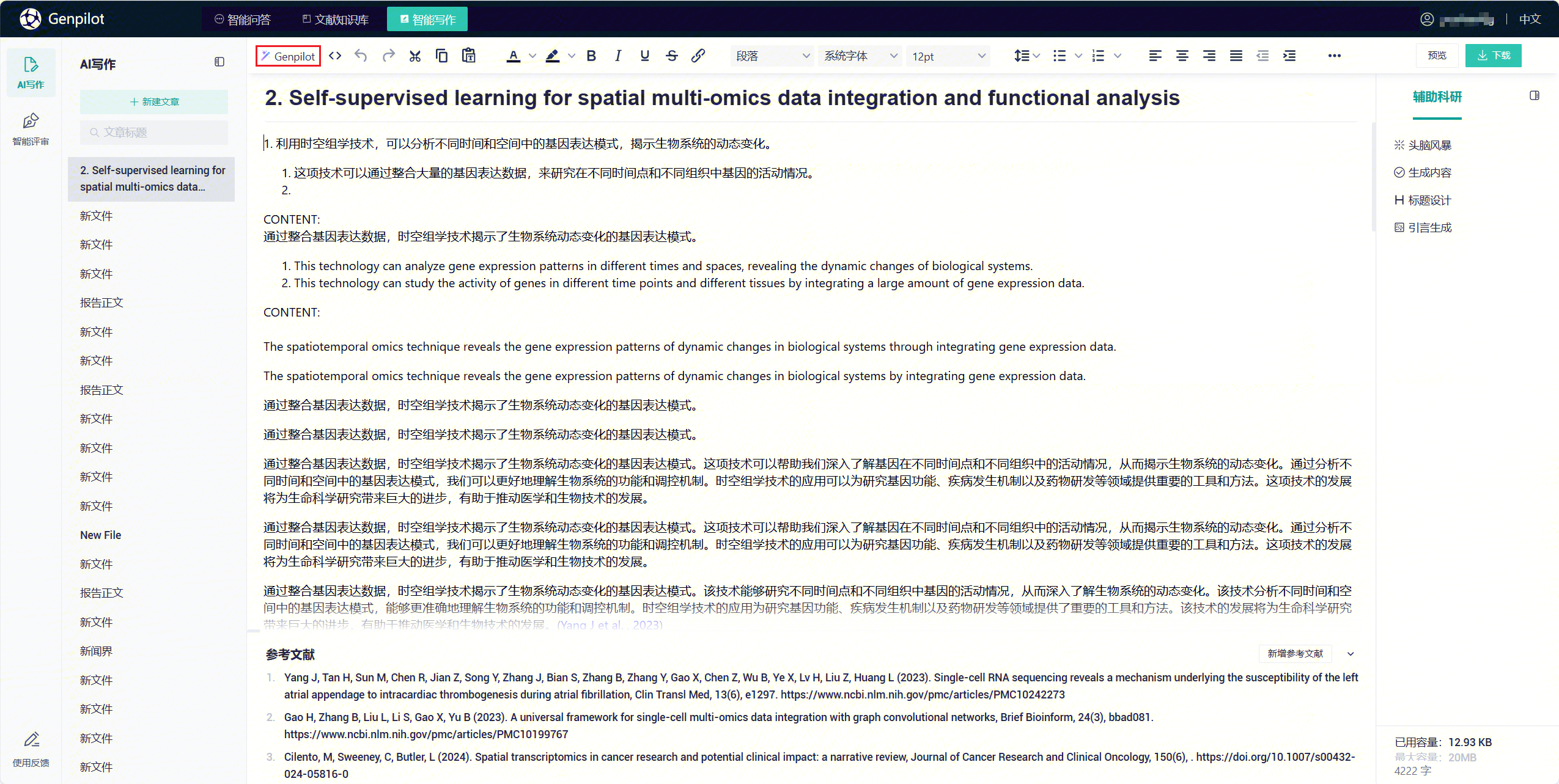Open 使用反馈 feedback in sidebar
Screen dimensions: 1559x784
click(x=31, y=750)
